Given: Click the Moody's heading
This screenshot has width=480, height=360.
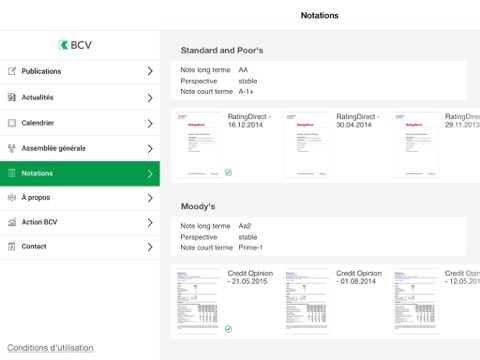Looking at the screenshot, I should (x=198, y=206).
